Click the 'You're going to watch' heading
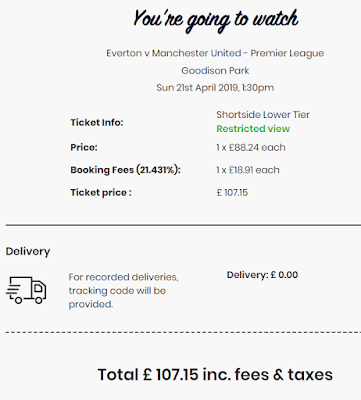 coord(215,20)
